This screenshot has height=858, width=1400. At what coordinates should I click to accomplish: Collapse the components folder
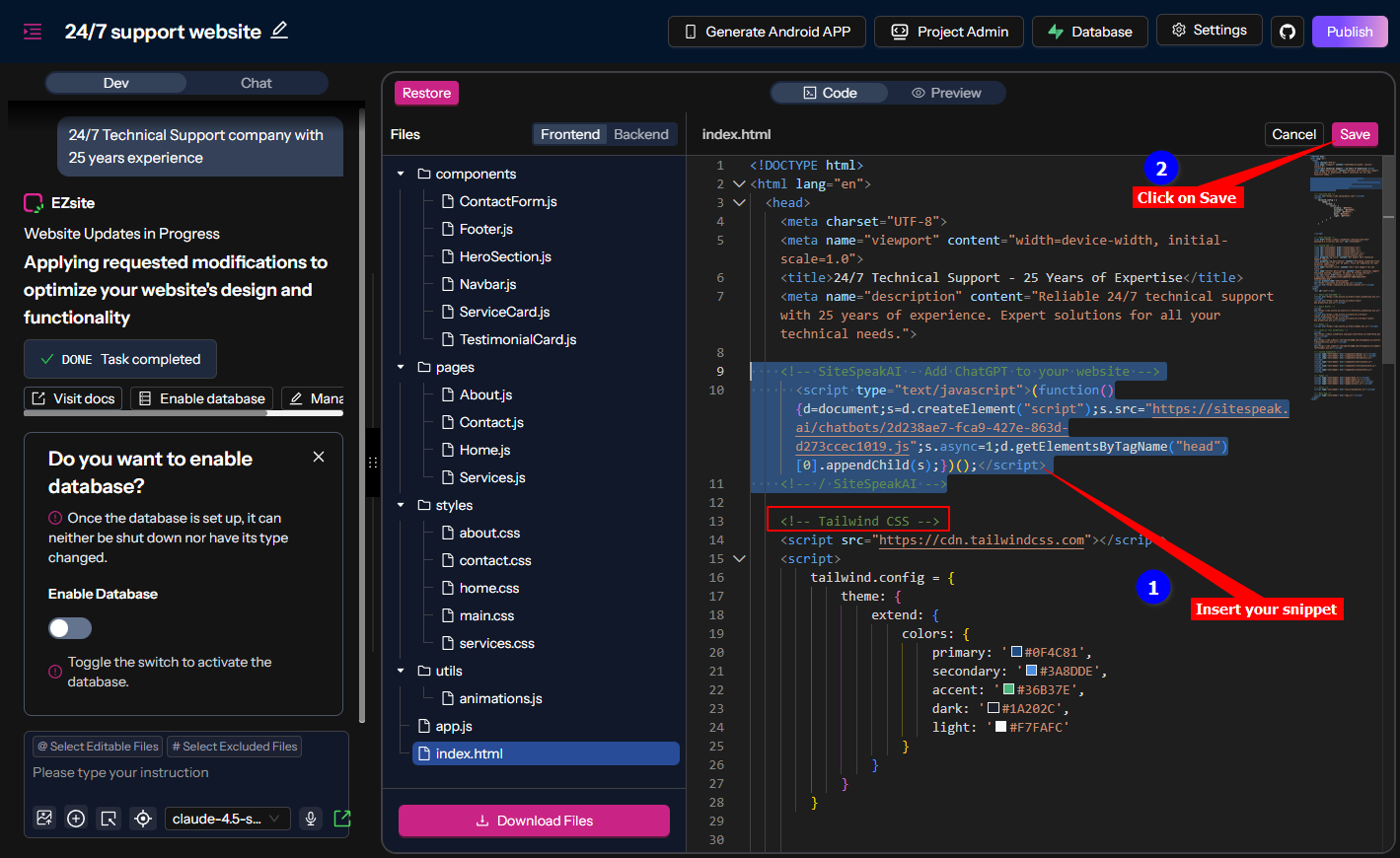[401, 174]
